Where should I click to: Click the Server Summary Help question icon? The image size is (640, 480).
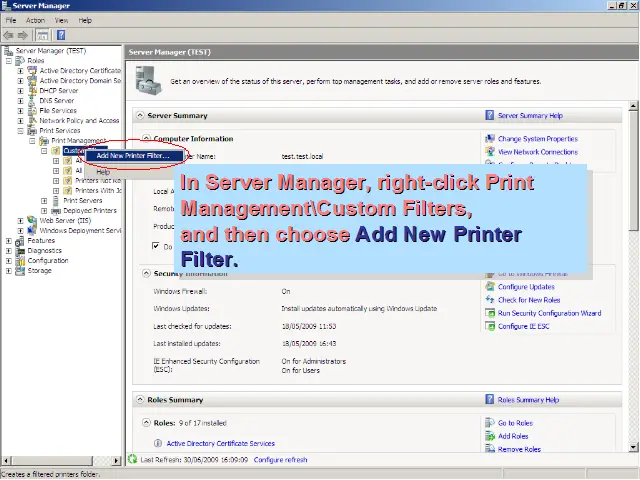click(489, 115)
